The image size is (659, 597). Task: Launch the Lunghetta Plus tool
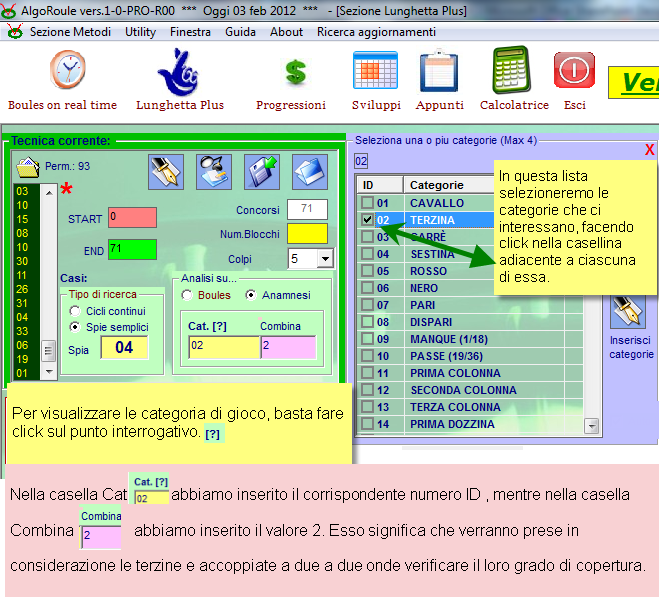coord(180,72)
